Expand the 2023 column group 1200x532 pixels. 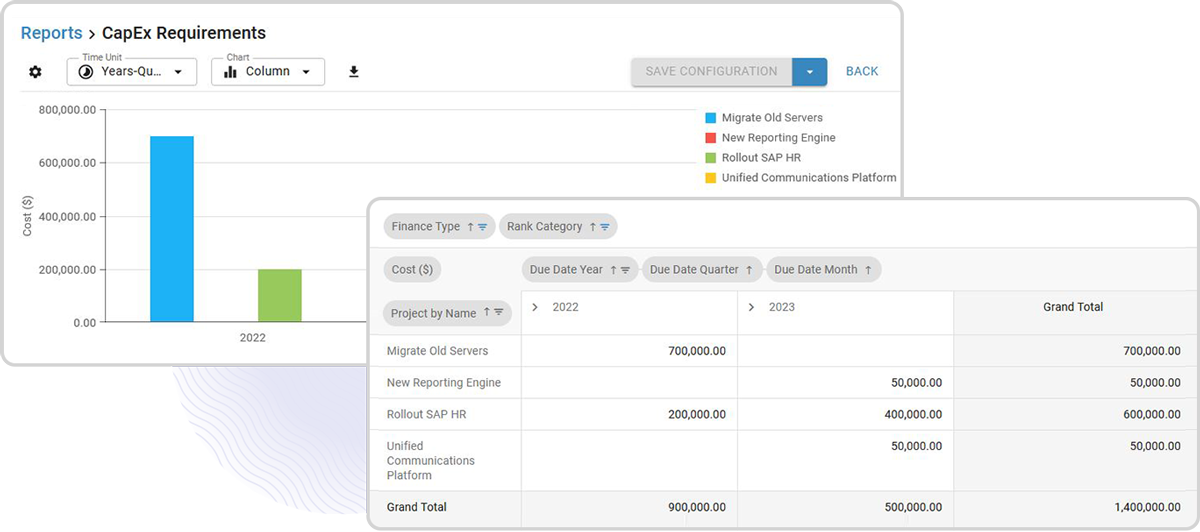[751, 307]
